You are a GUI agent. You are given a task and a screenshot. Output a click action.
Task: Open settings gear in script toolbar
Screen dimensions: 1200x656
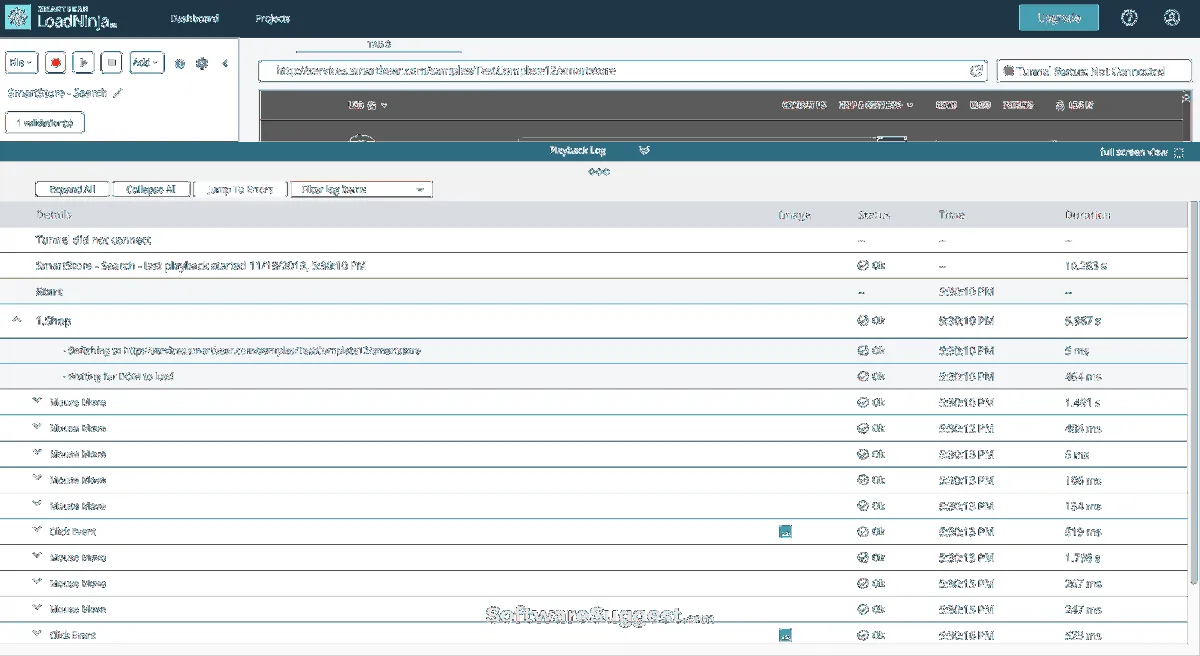coord(201,63)
